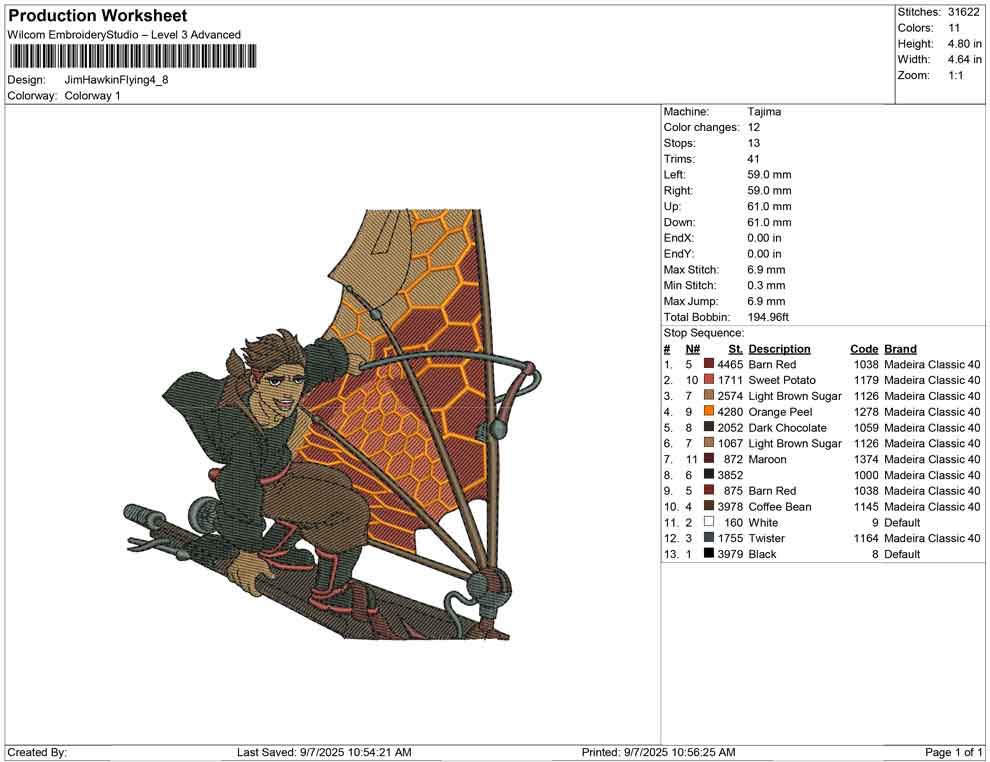This screenshot has height=762, width=990.
Task: Select the stitch count "4465"
Action: click(730, 364)
